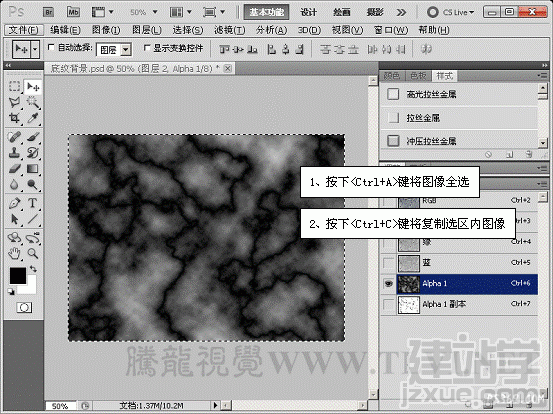Show the Alpha 1 副本 channel
The image size is (553, 414).
click(x=388, y=304)
